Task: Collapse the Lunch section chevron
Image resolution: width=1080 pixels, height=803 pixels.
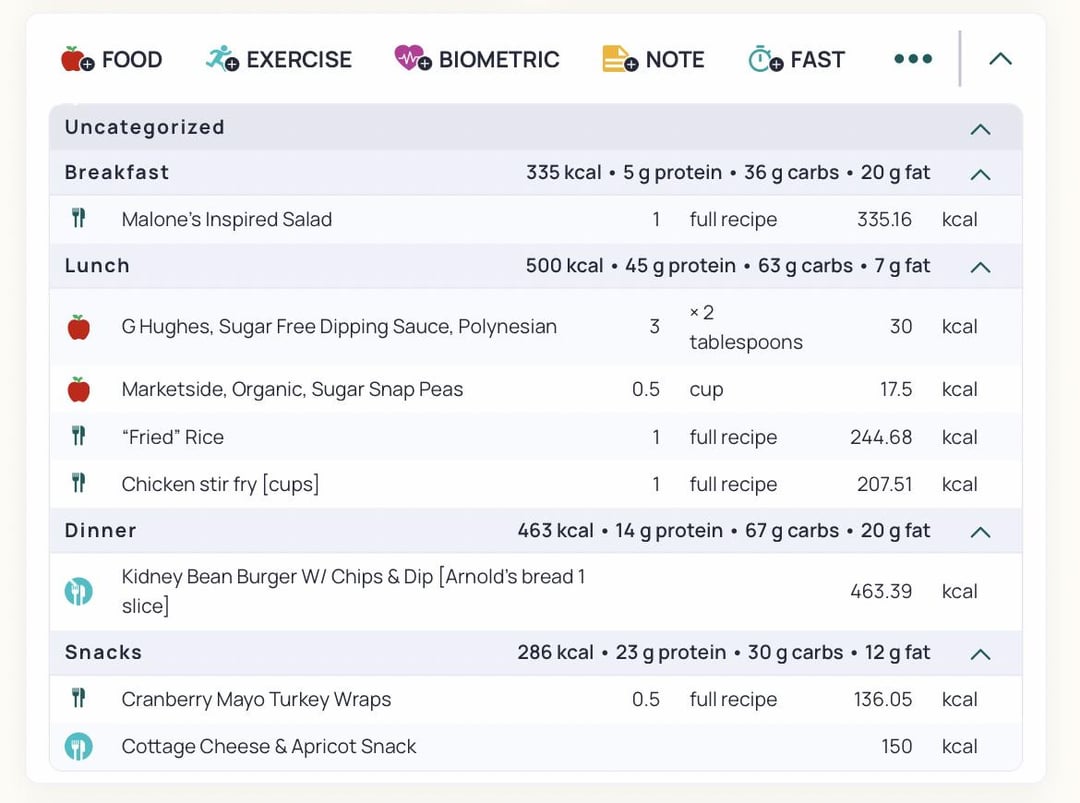Action: click(x=980, y=267)
